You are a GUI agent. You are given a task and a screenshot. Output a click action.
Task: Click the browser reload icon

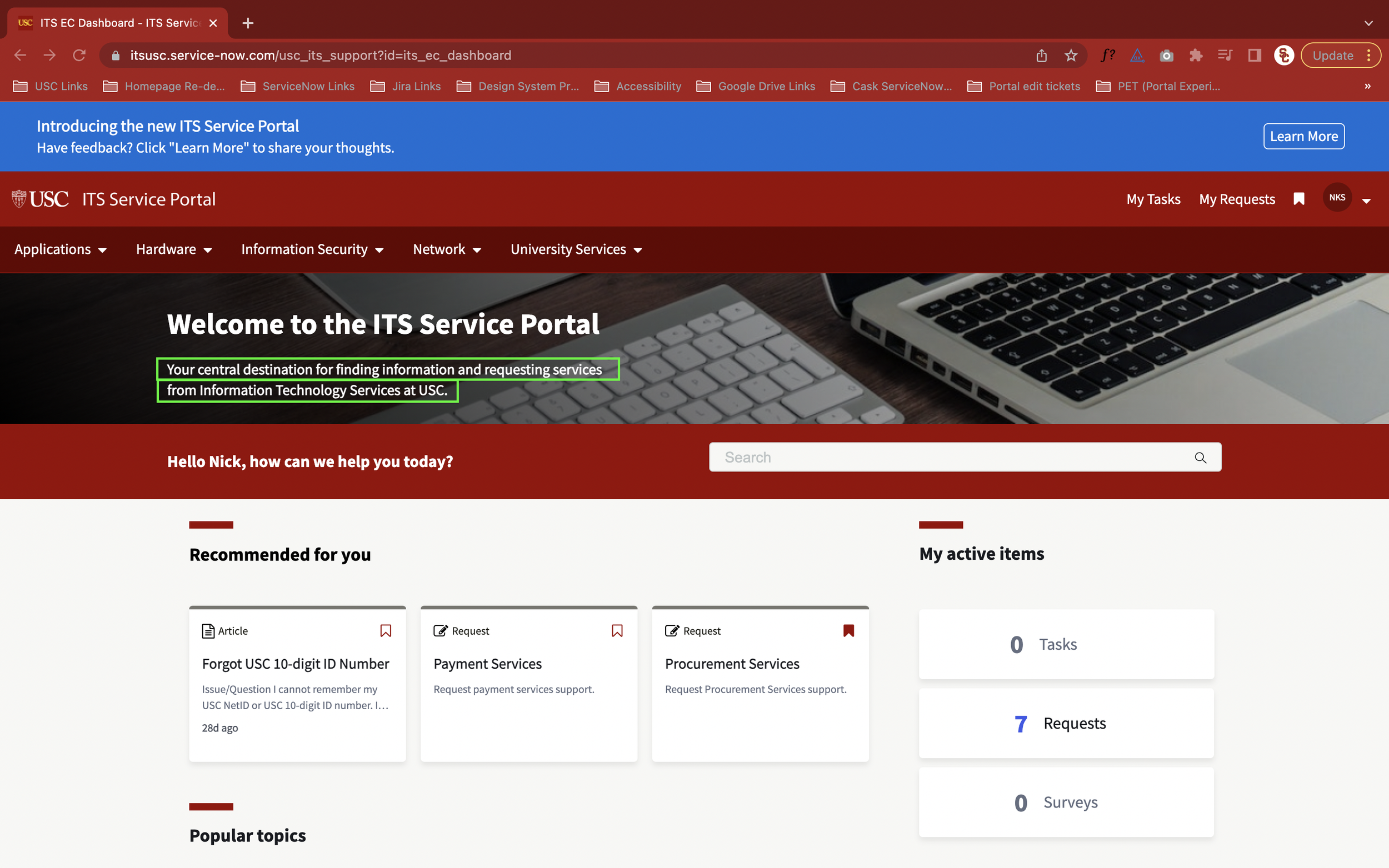coord(79,55)
